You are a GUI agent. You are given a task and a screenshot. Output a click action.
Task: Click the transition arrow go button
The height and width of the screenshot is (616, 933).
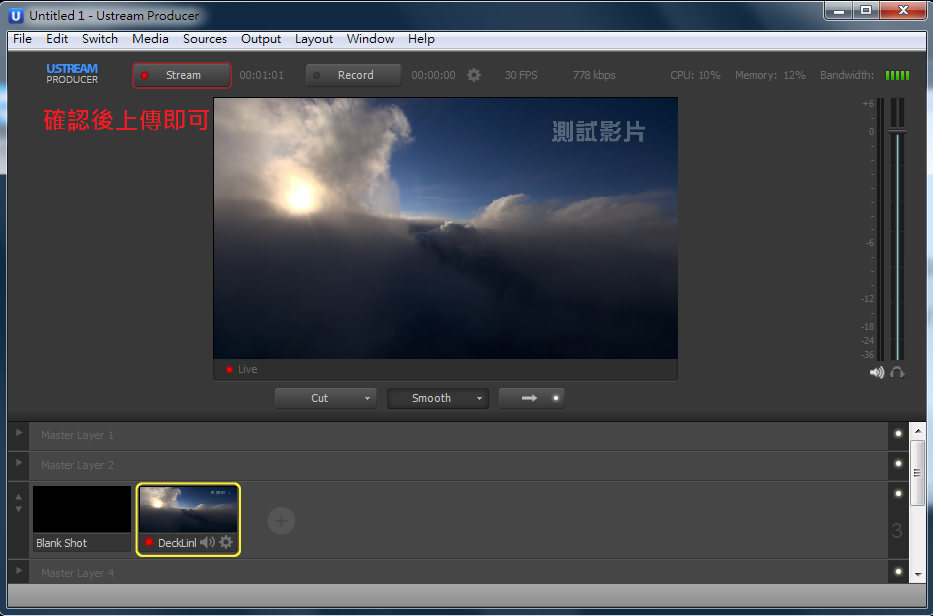pos(531,398)
